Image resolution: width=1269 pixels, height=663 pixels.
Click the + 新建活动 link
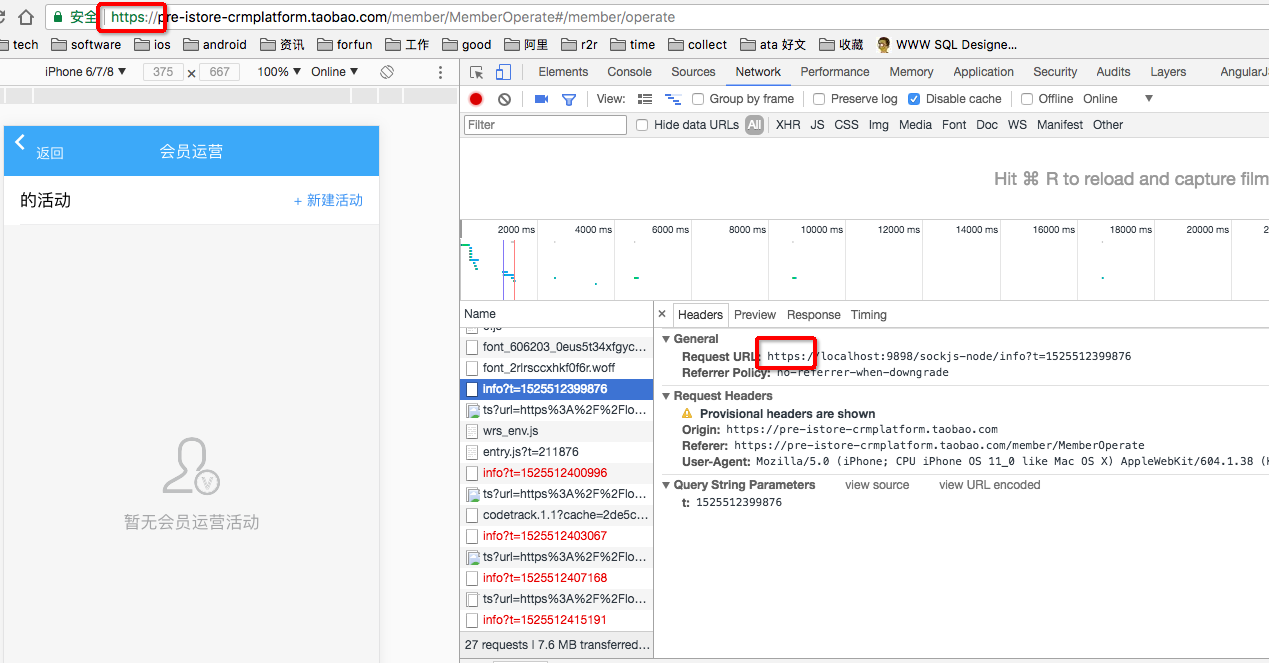click(x=328, y=200)
